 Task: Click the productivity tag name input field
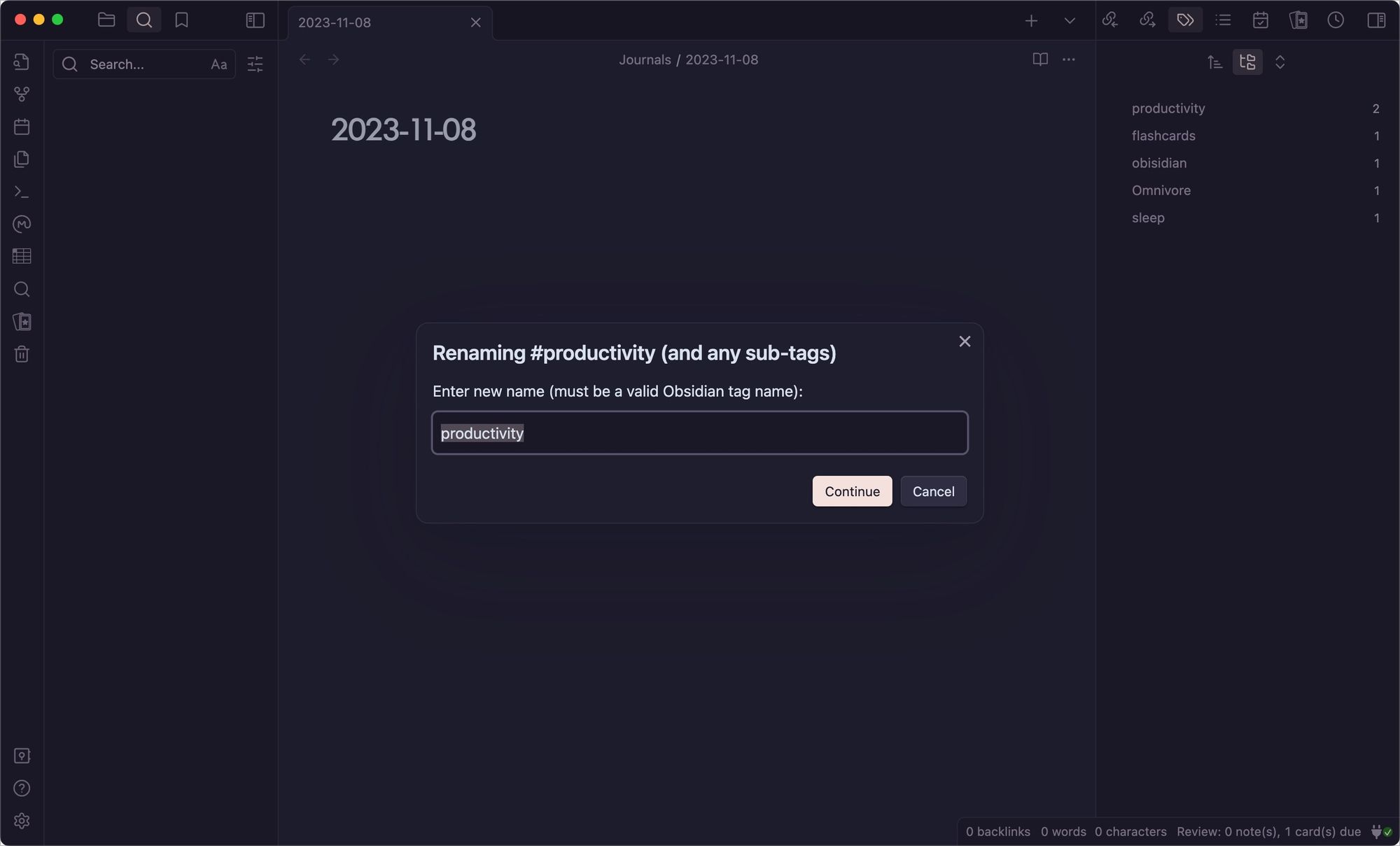coord(700,432)
